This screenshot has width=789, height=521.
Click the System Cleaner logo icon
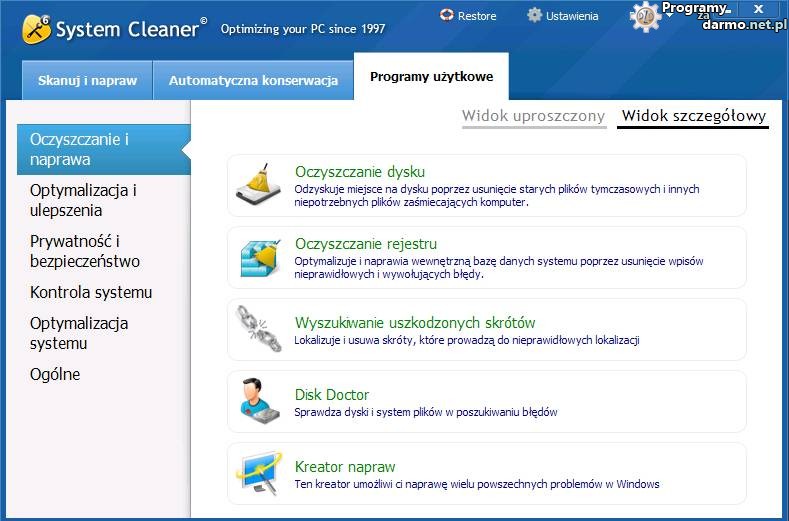38,30
